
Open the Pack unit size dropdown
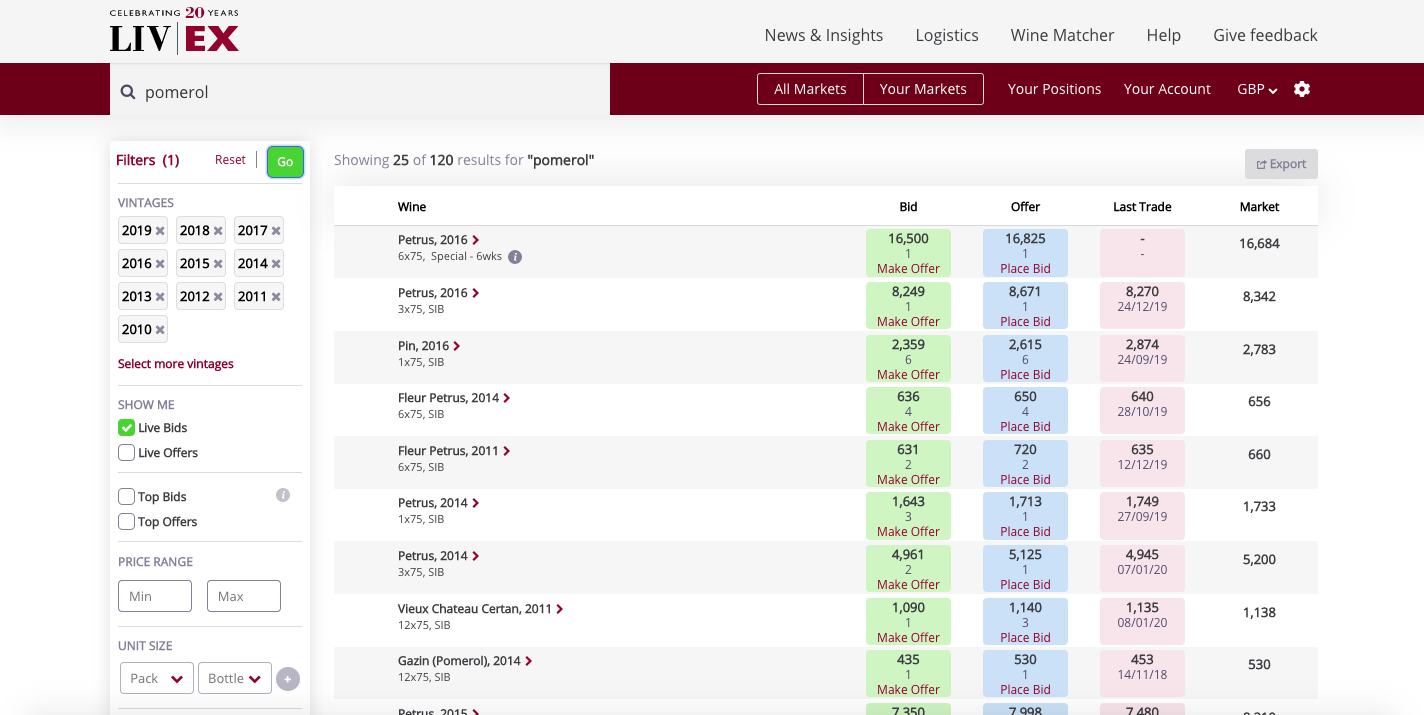click(156, 678)
